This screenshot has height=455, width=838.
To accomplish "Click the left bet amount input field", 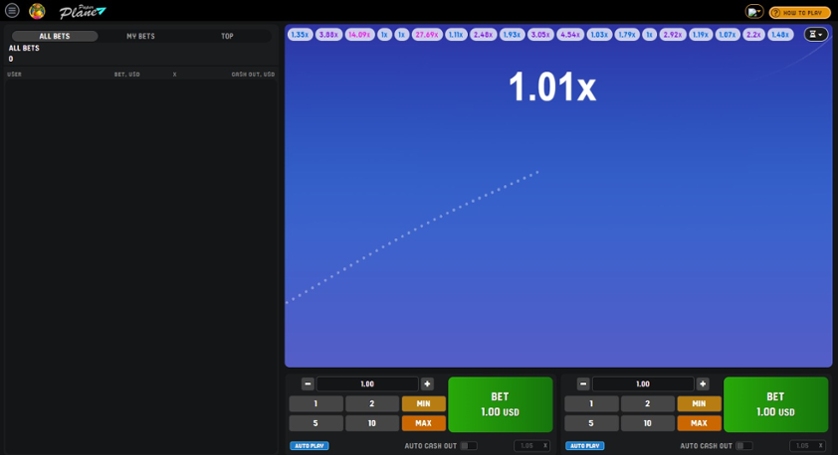I will [x=367, y=384].
